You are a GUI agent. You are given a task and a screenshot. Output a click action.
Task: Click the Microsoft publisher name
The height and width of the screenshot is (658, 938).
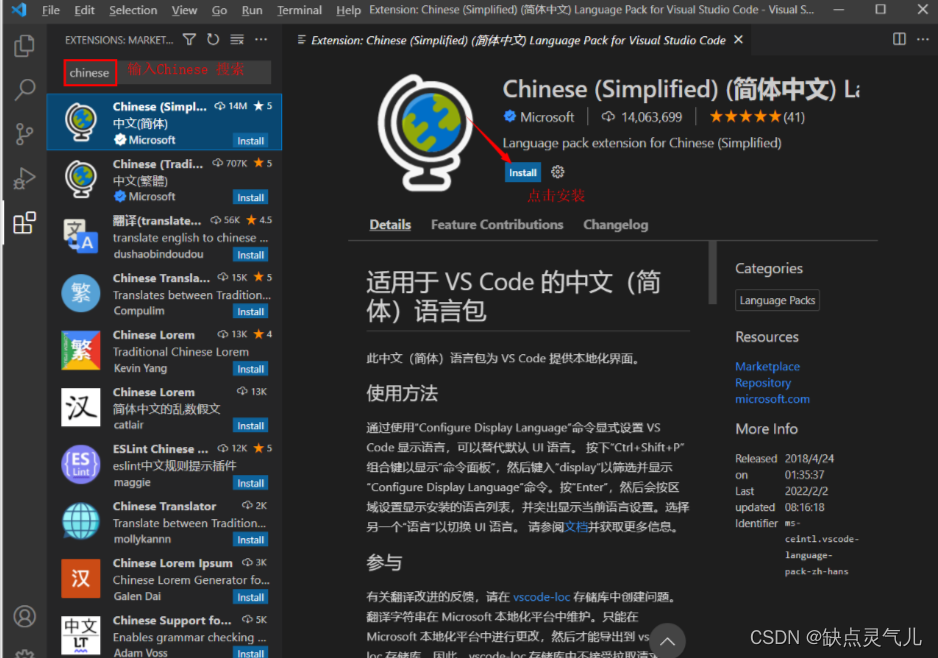(547, 117)
